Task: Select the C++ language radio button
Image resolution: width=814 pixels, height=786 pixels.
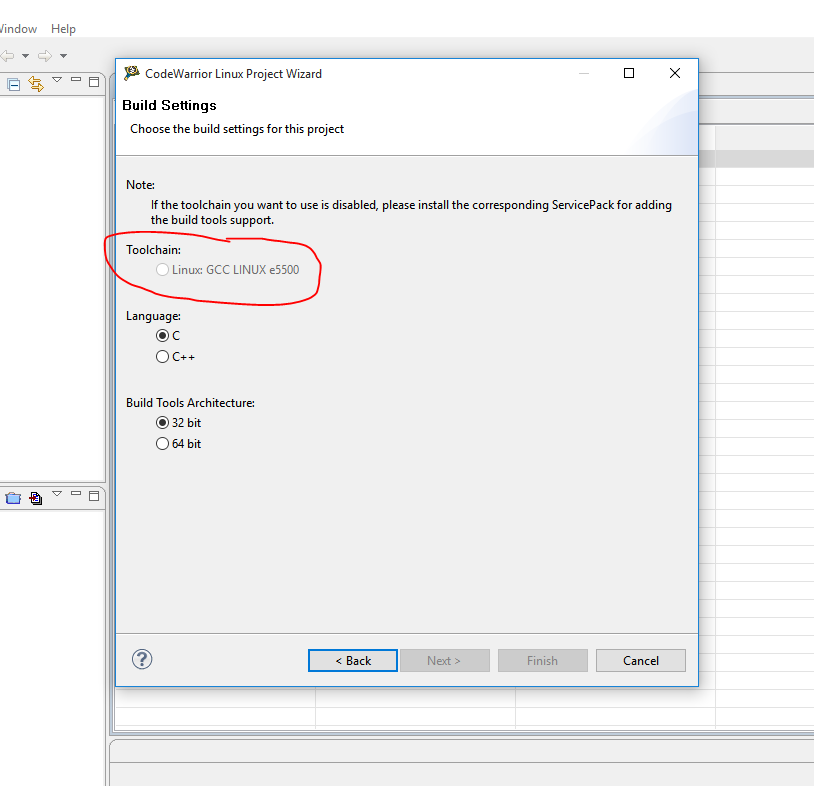Action: pos(162,357)
